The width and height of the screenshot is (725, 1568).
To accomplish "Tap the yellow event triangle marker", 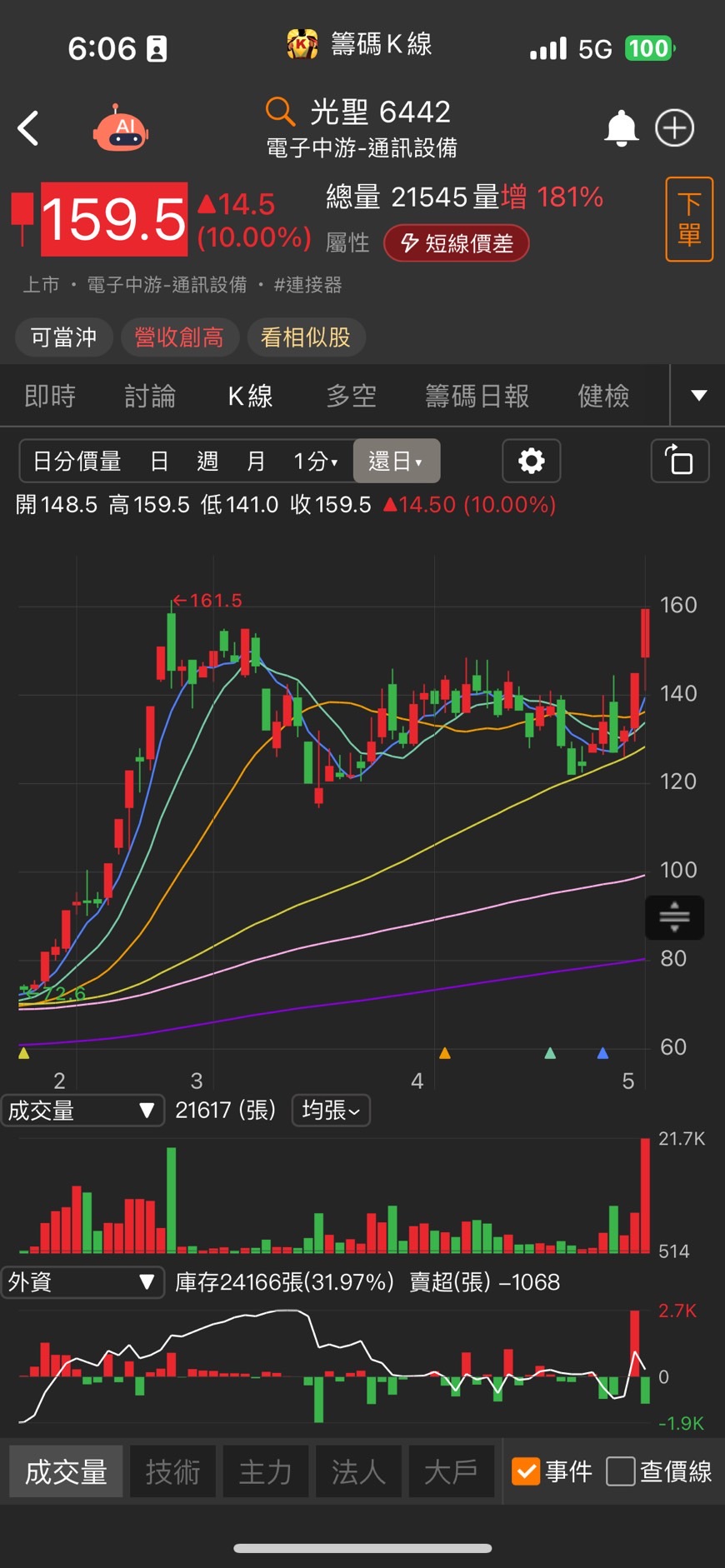I will [x=23, y=1053].
